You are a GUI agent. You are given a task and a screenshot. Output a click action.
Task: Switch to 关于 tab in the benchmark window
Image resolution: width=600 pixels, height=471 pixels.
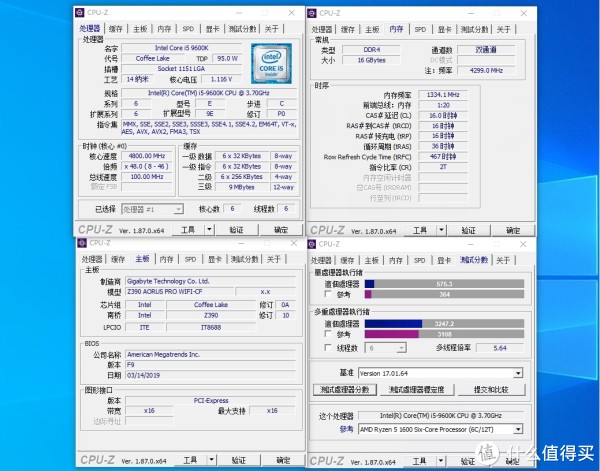click(x=503, y=260)
